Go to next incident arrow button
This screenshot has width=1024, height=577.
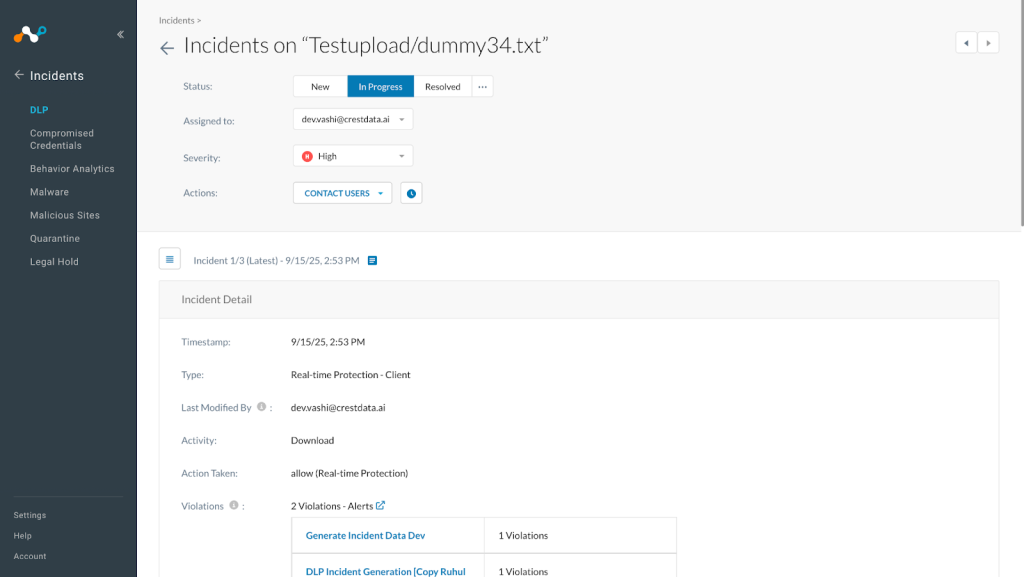coord(988,43)
